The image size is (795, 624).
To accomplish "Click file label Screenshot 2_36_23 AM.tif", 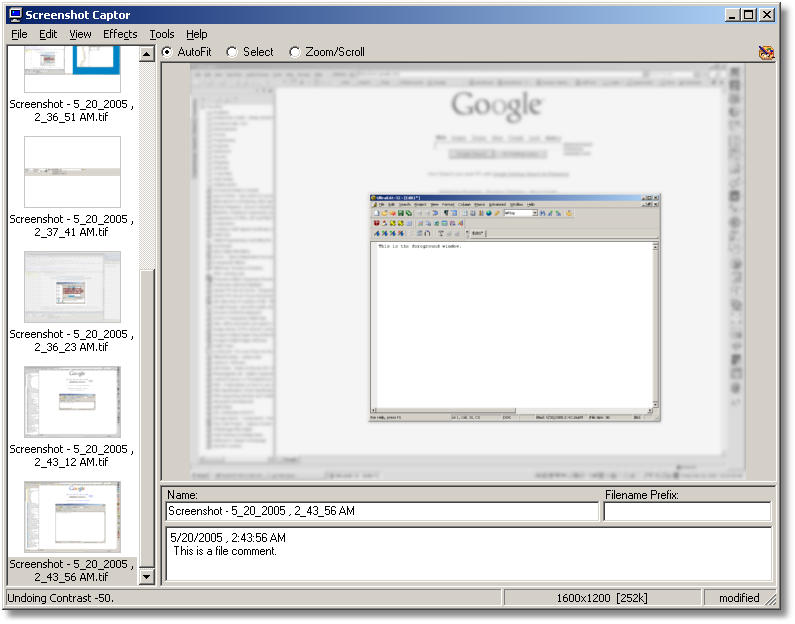I will (x=71, y=341).
